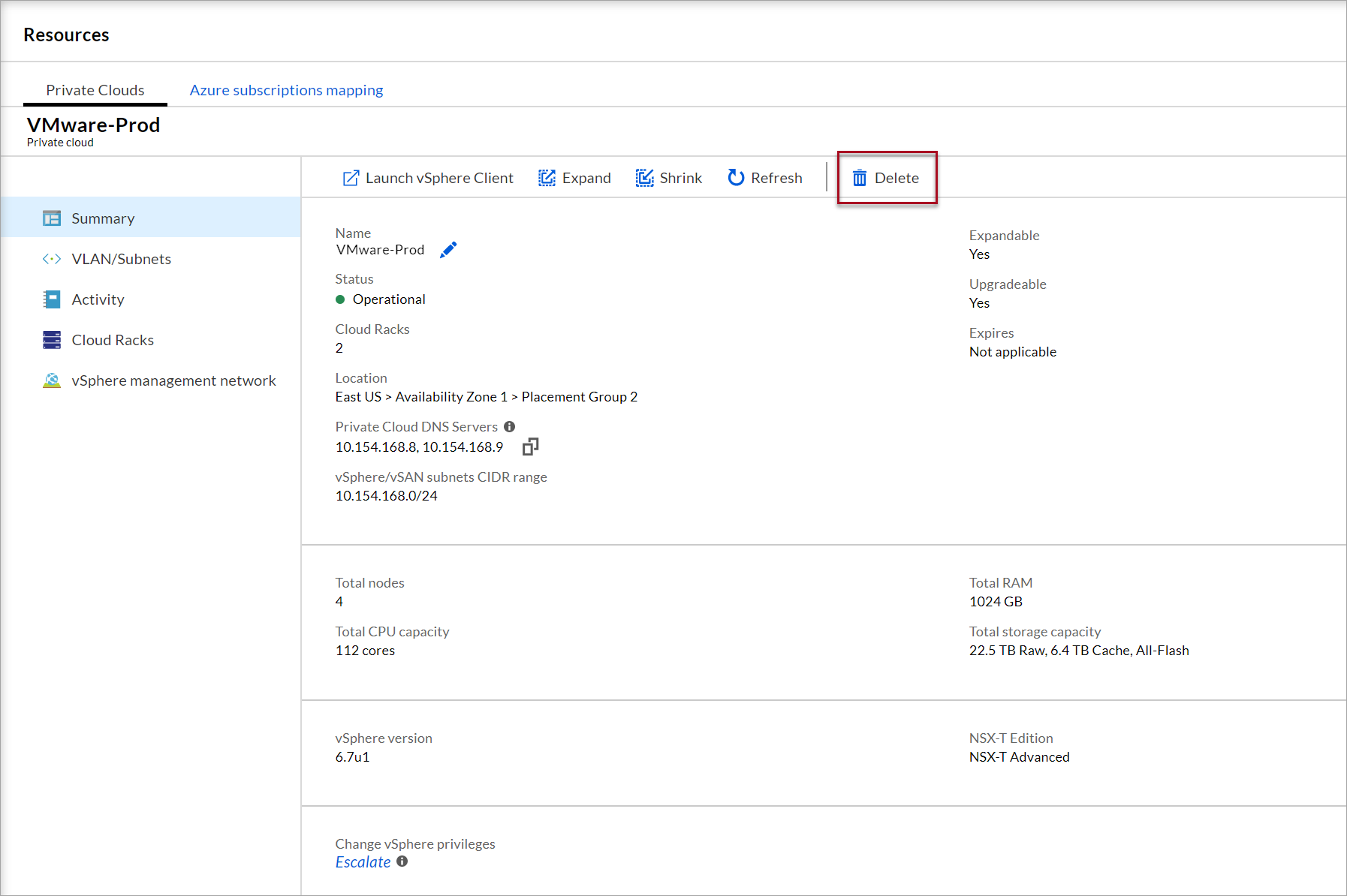Click the Launch vSphere Client icon

click(x=351, y=178)
